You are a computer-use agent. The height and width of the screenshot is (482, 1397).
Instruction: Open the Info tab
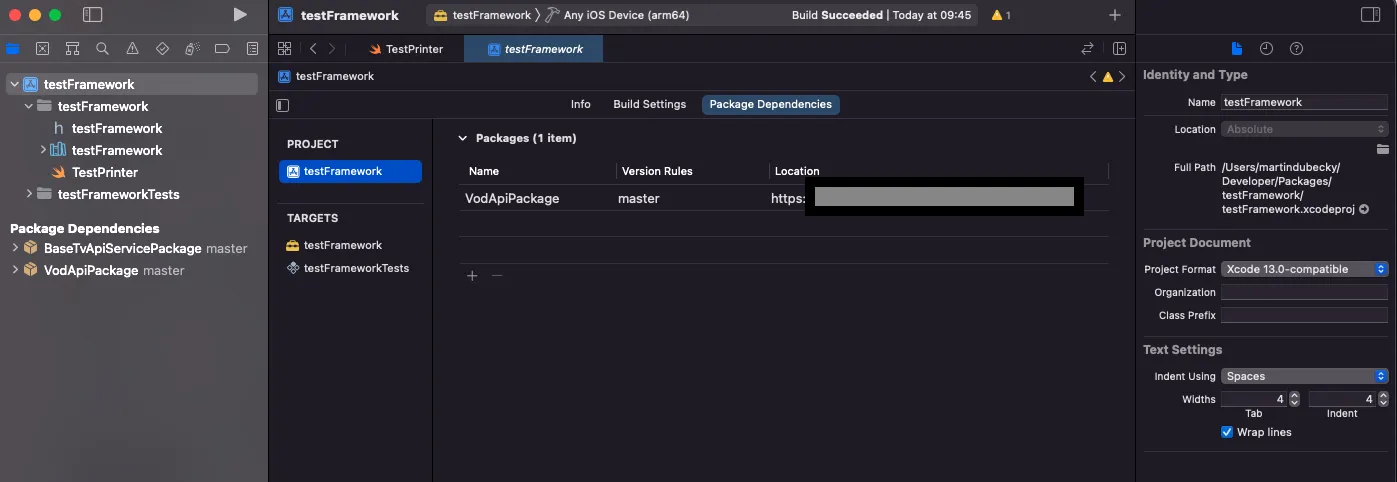(580, 104)
